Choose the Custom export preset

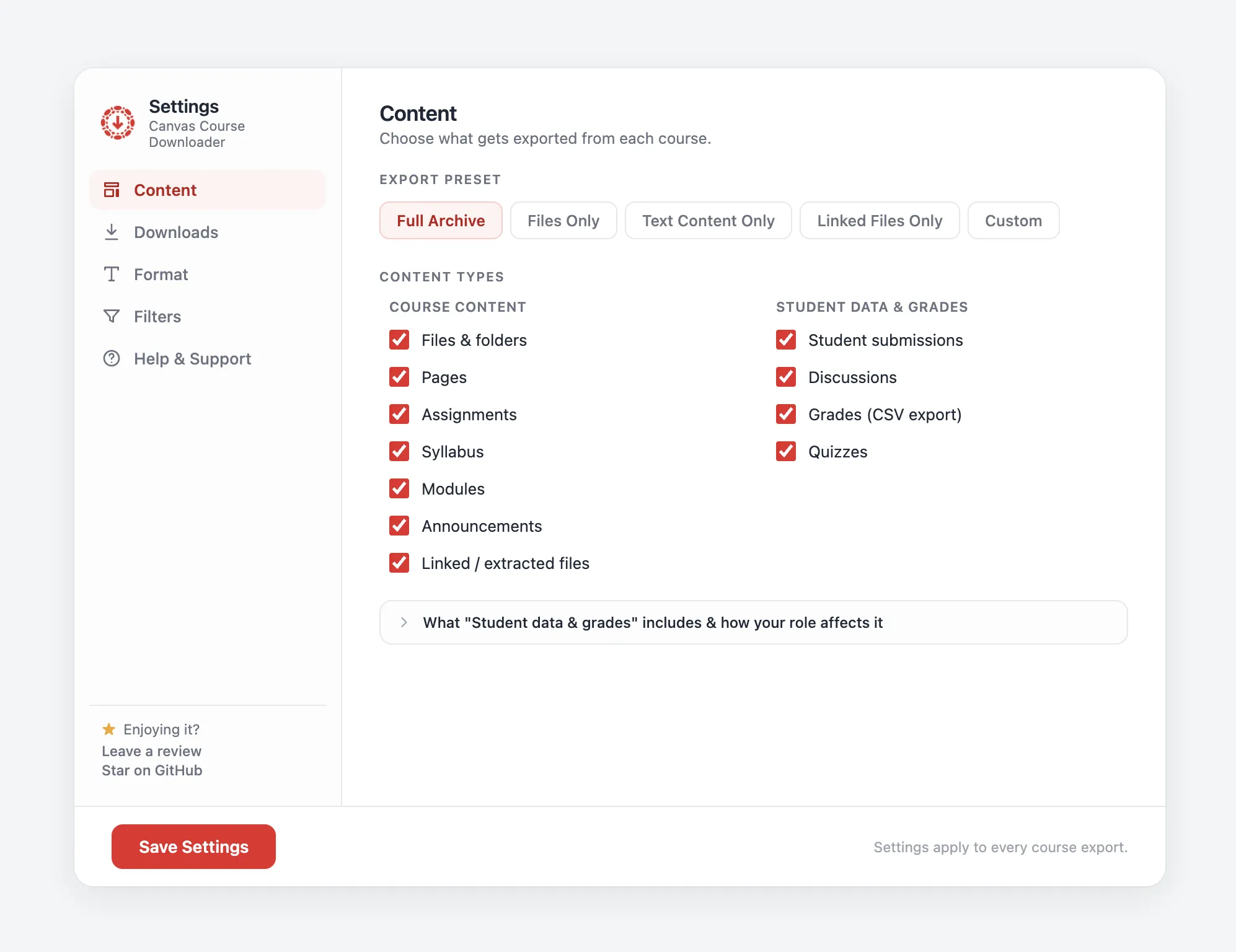(x=1013, y=220)
